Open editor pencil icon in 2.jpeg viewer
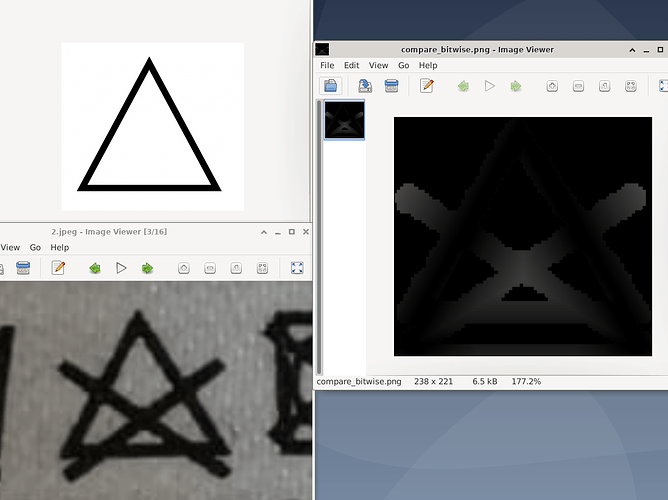 pyautogui.click(x=58, y=268)
